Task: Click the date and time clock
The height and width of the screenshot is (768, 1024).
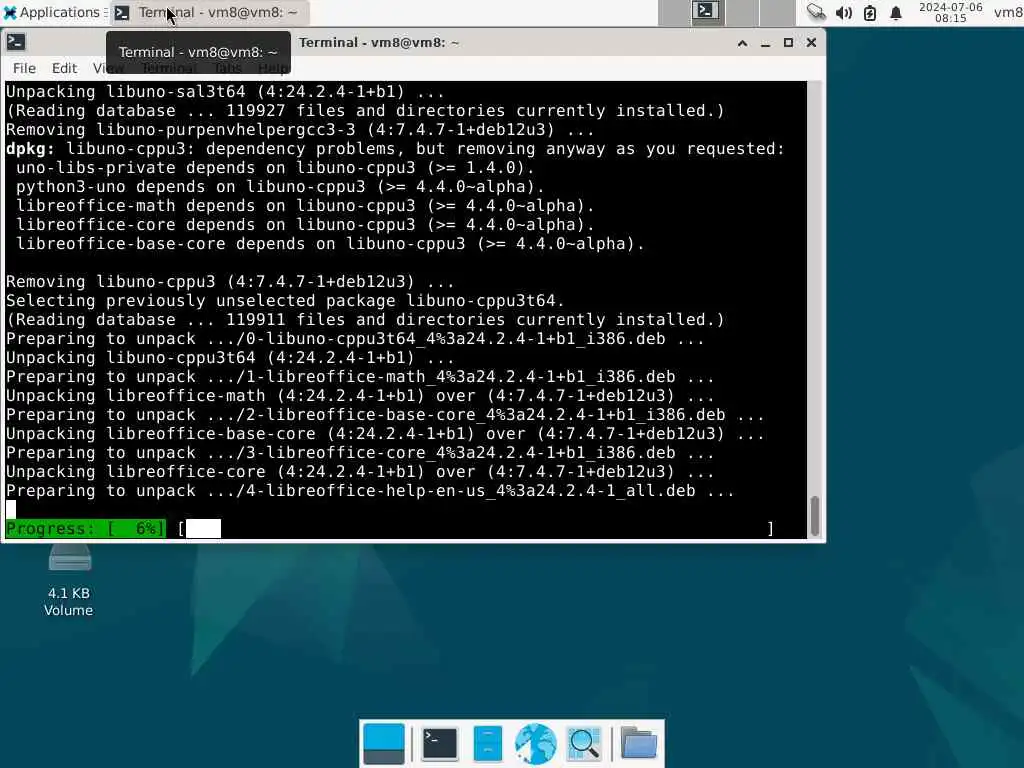Action: pyautogui.click(x=950, y=12)
